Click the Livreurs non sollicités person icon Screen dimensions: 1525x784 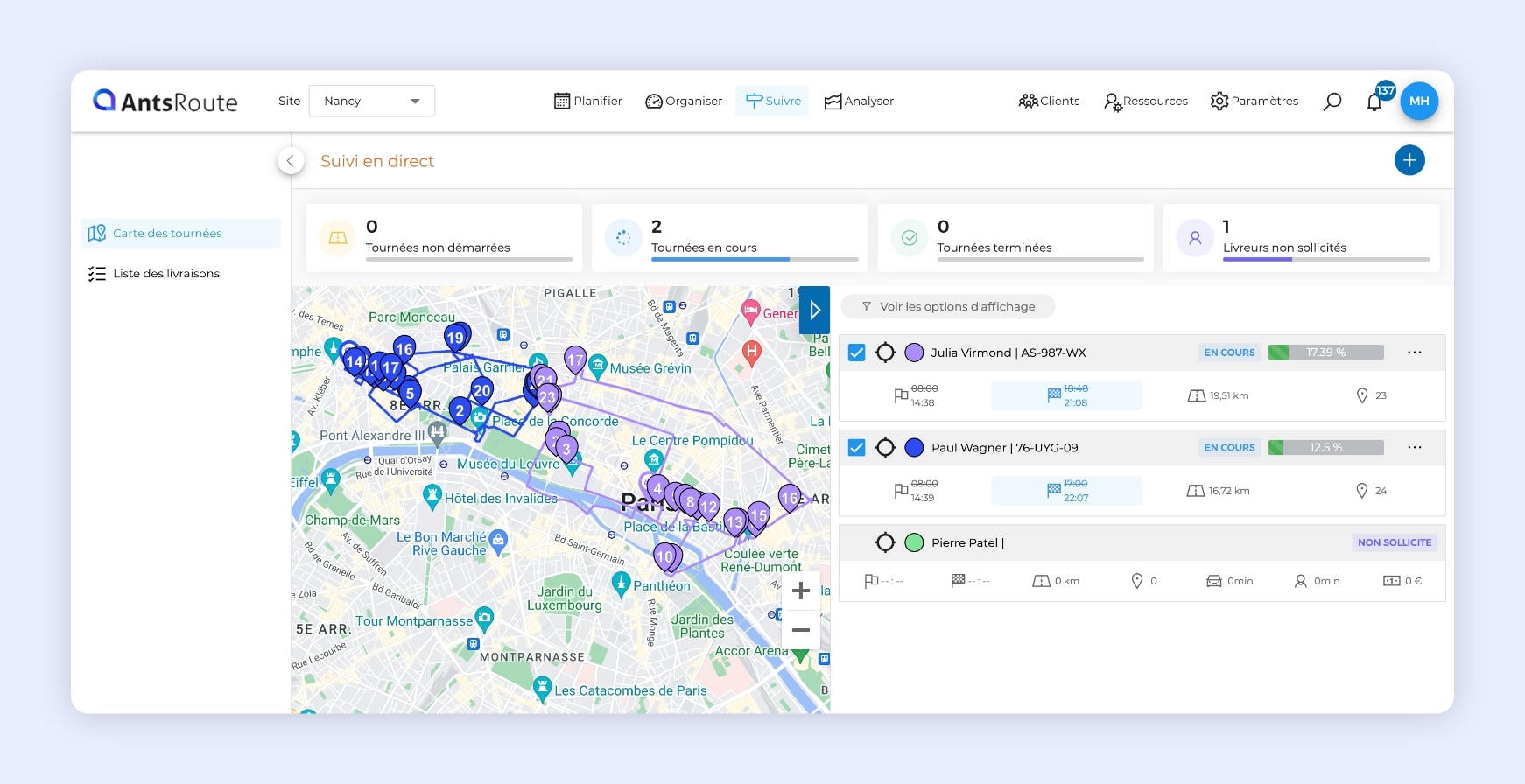1195,238
